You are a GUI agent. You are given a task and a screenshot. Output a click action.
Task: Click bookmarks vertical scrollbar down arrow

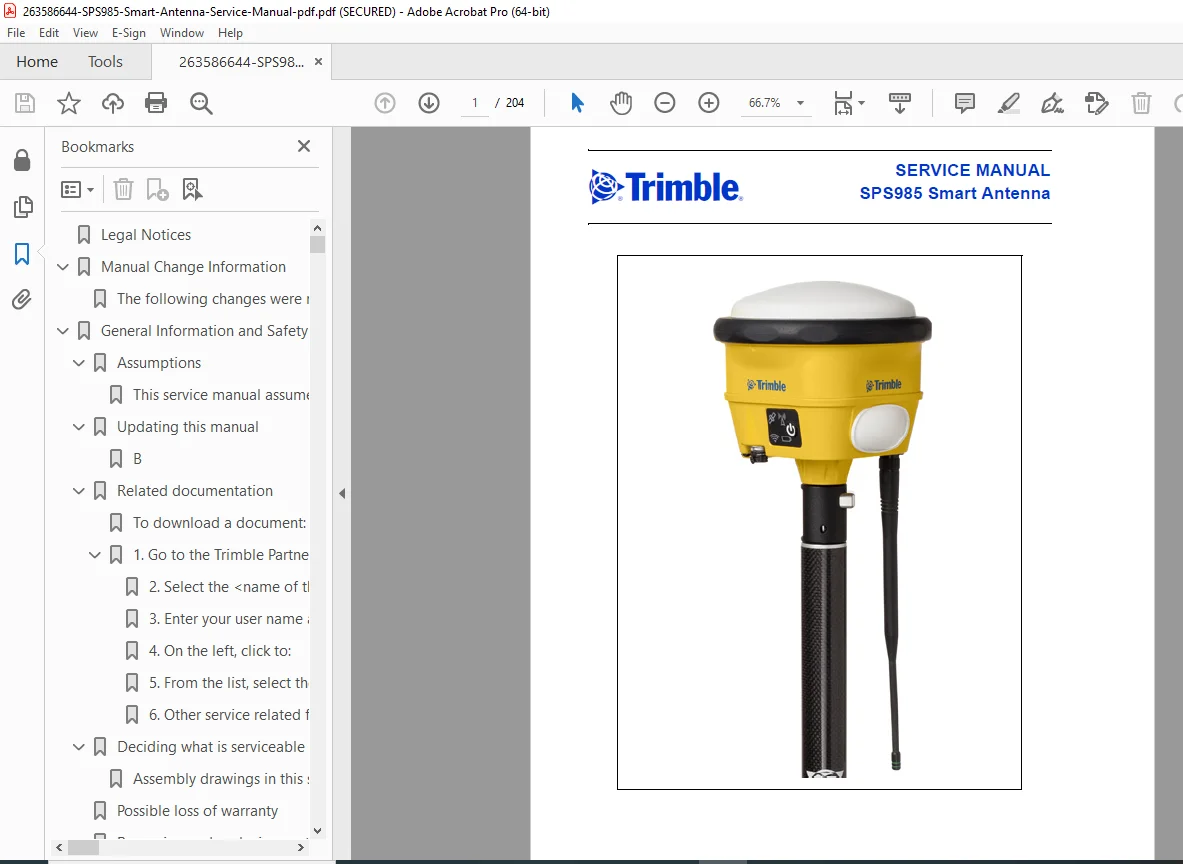pos(318,830)
